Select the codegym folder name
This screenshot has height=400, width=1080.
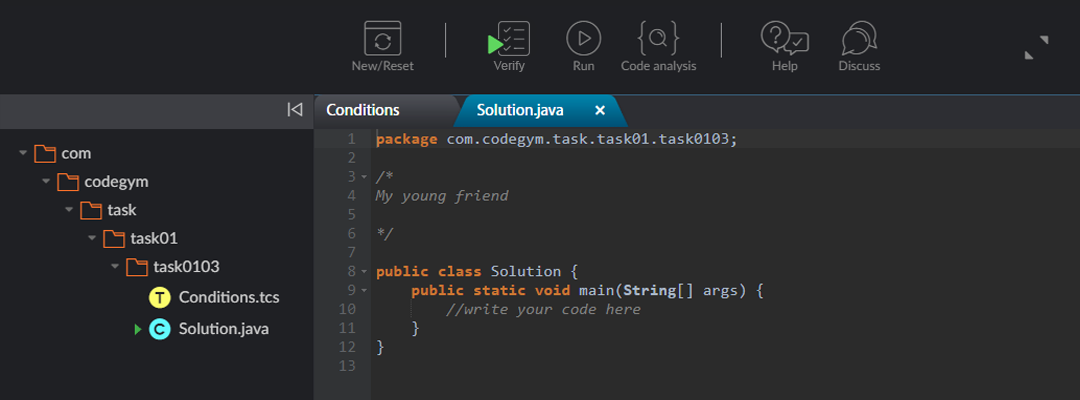(116, 182)
